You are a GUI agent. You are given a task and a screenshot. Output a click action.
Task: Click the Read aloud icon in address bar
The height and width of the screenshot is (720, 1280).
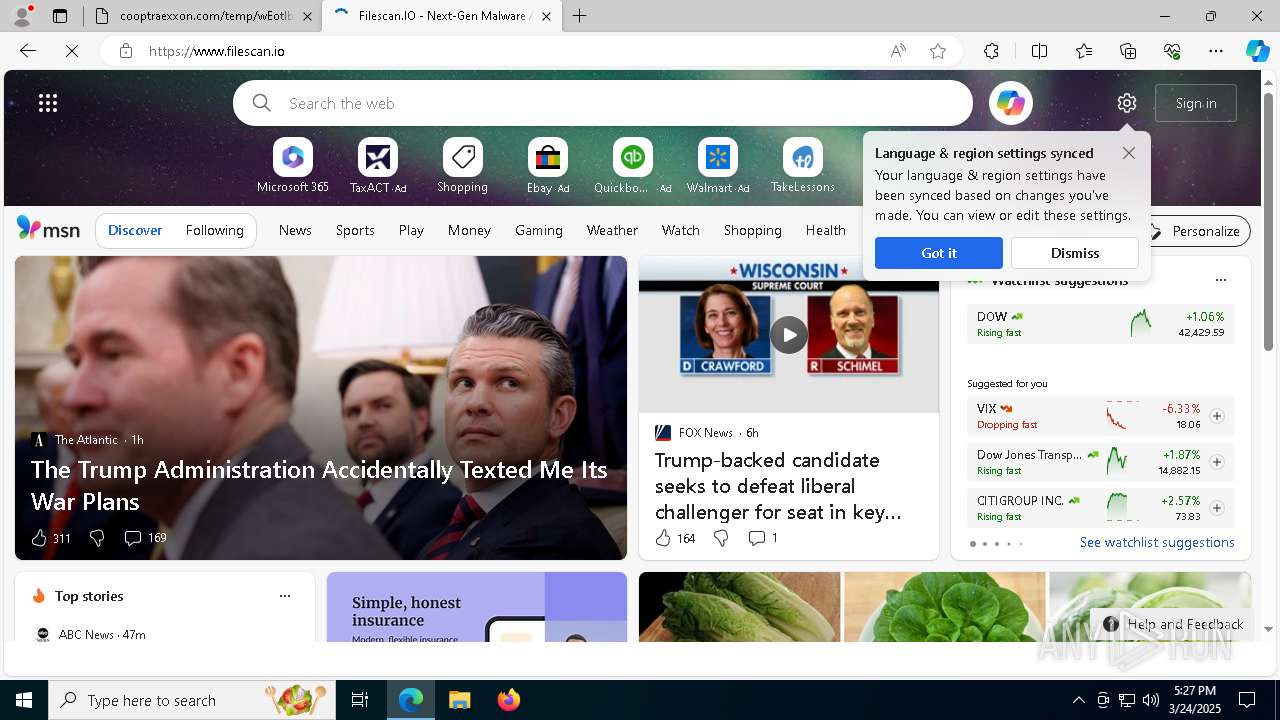pos(898,51)
